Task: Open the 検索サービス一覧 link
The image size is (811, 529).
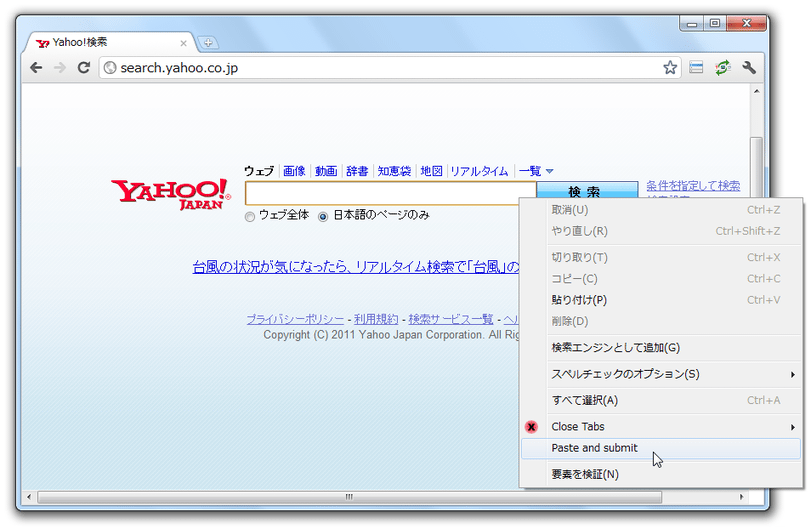Action: pyautogui.click(x=451, y=319)
